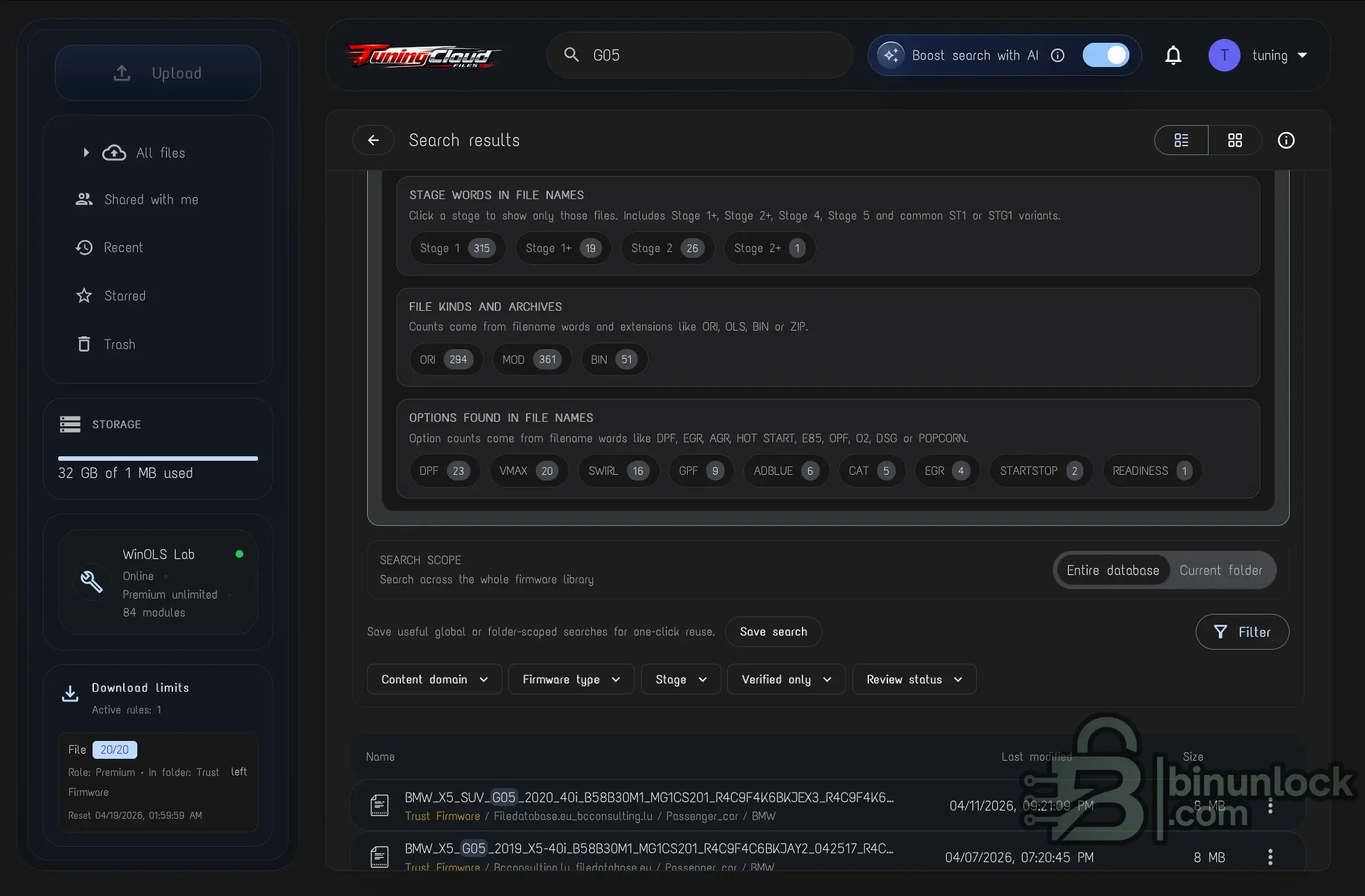Switch to grid view layout icon
The width and height of the screenshot is (1365, 896).
(x=1235, y=140)
